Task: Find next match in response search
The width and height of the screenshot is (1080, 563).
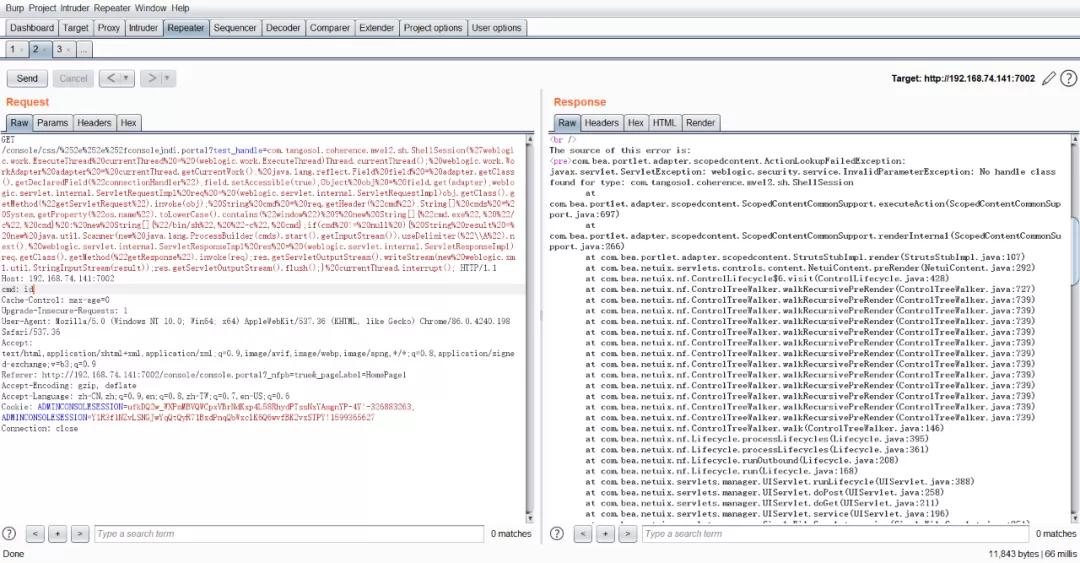Action: (627, 533)
